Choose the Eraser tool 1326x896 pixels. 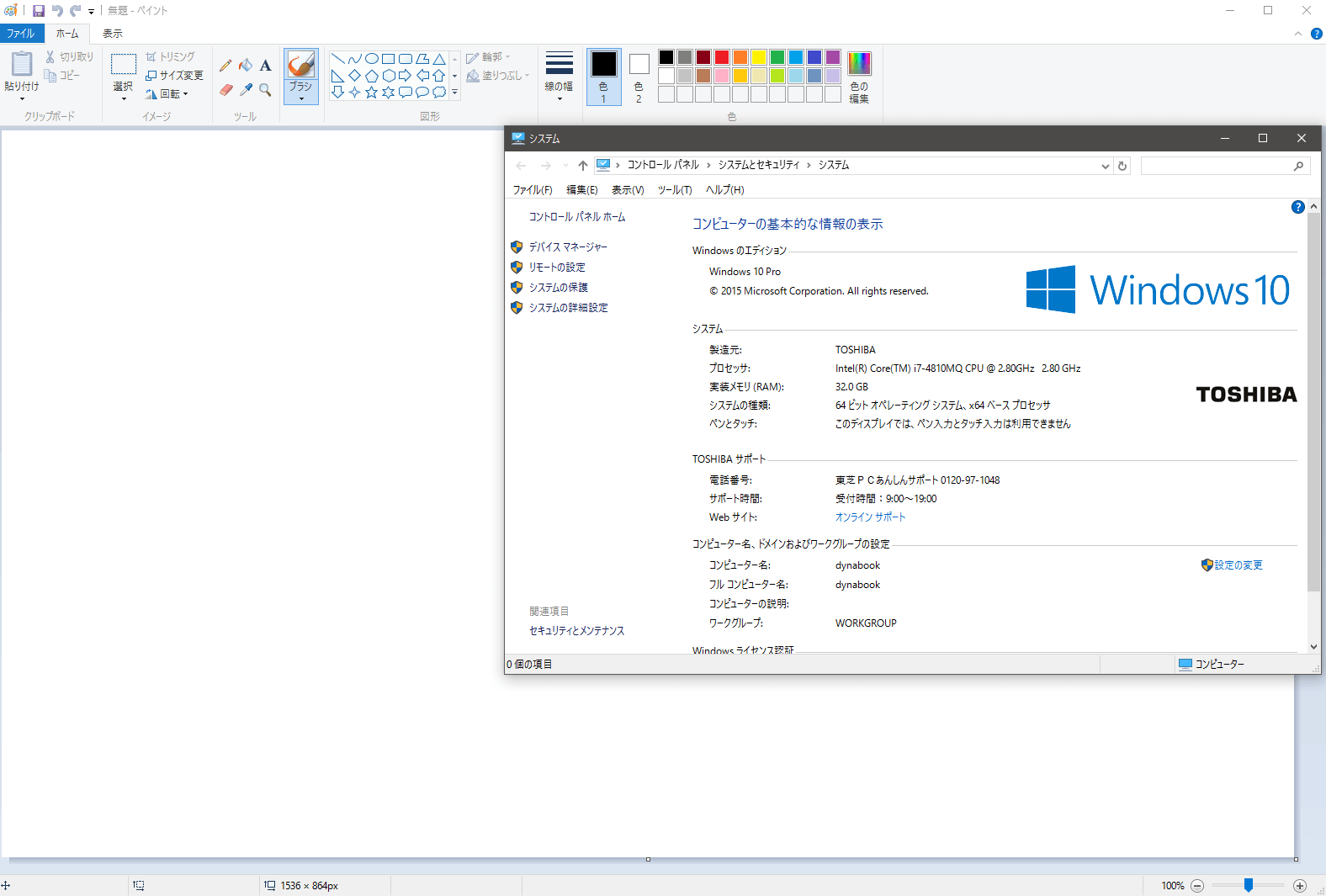225,90
